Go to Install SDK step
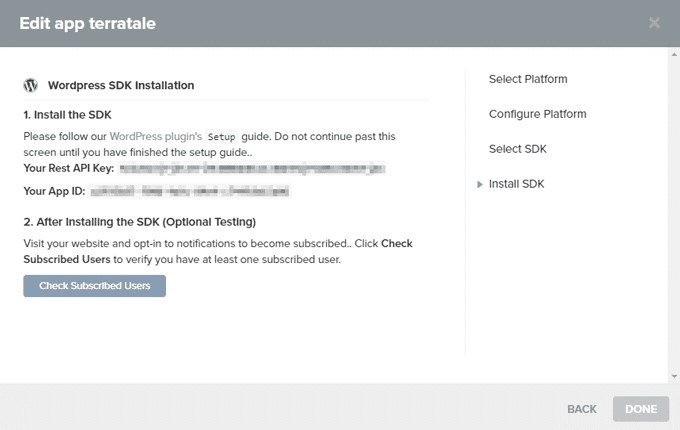The image size is (680, 430). (x=516, y=184)
